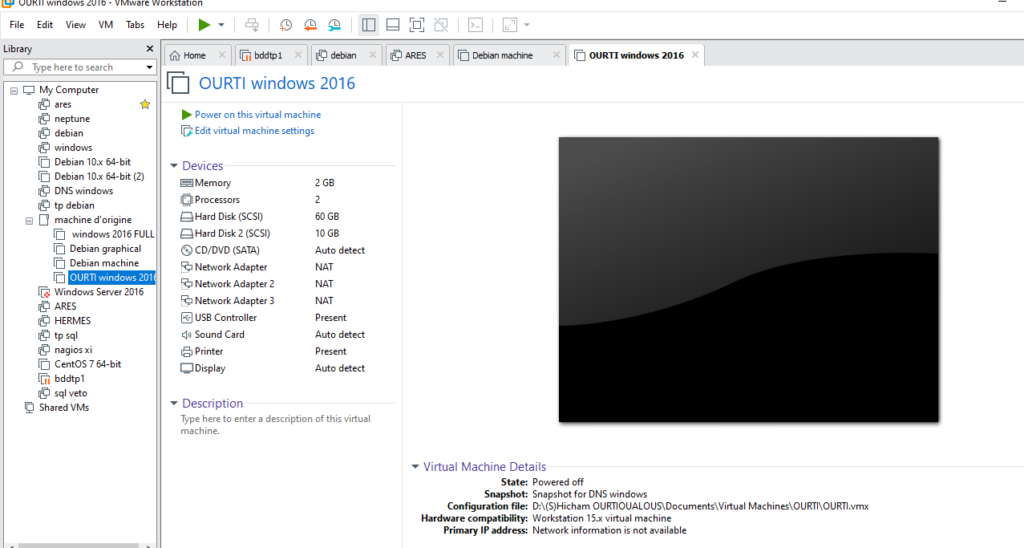
Task: Click the USB Controller device icon
Action: pos(186,317)
